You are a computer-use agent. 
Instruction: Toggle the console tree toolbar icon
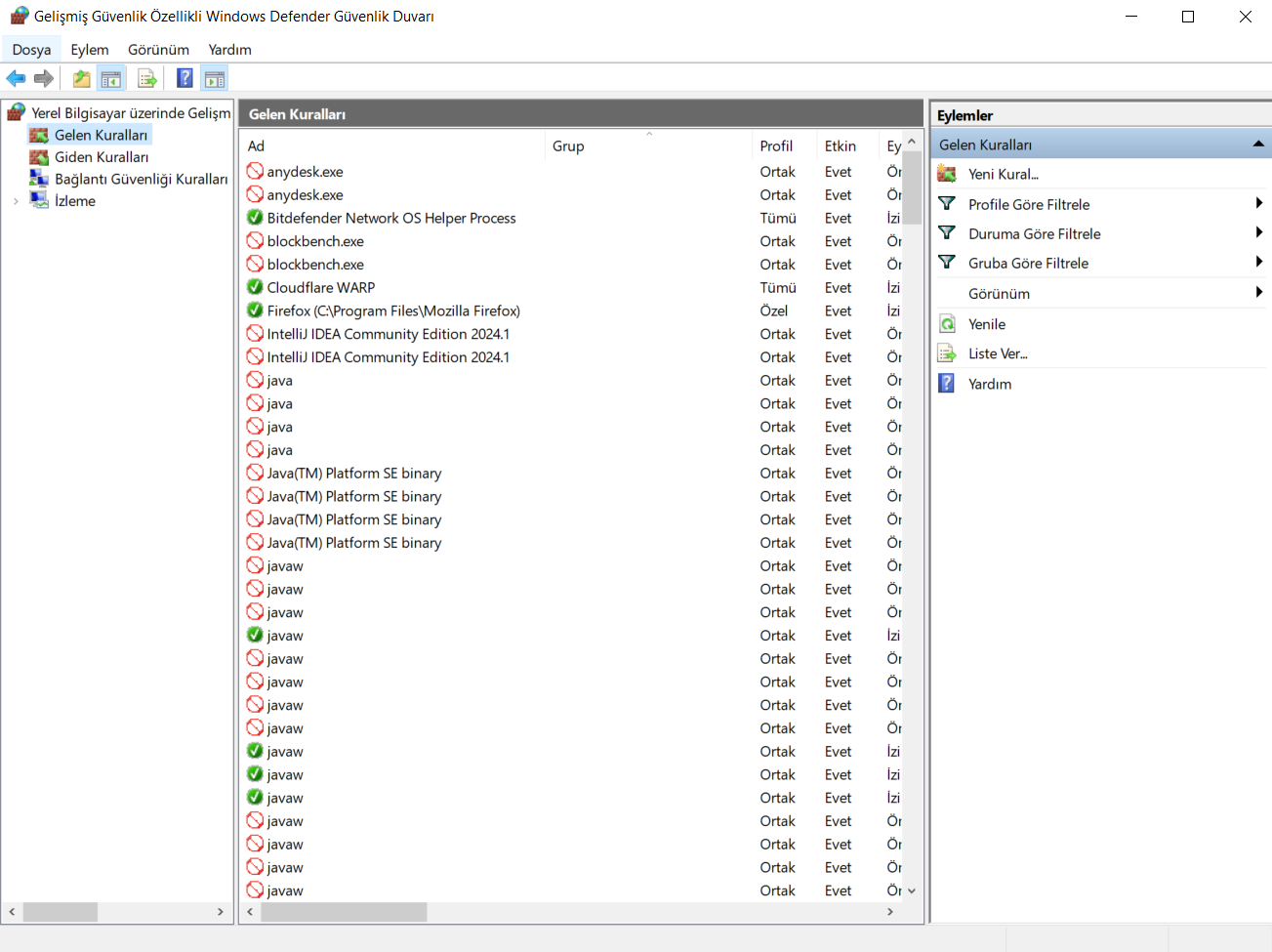click(111, 79)
